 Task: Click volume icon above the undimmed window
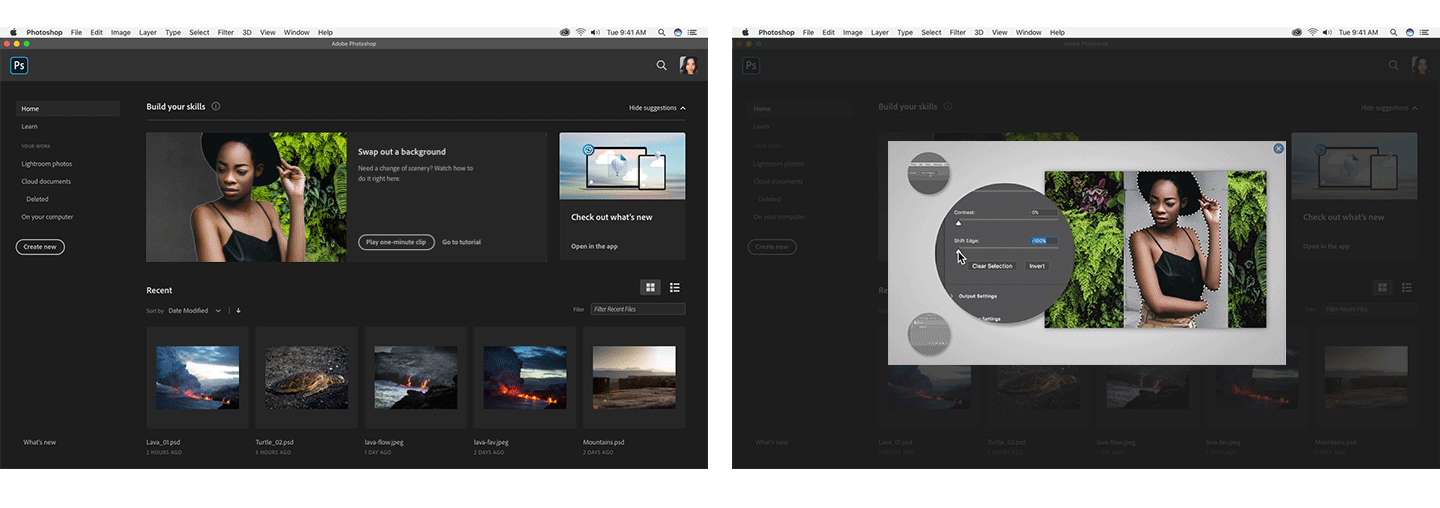pyautogui.click(x=595, y=32)
